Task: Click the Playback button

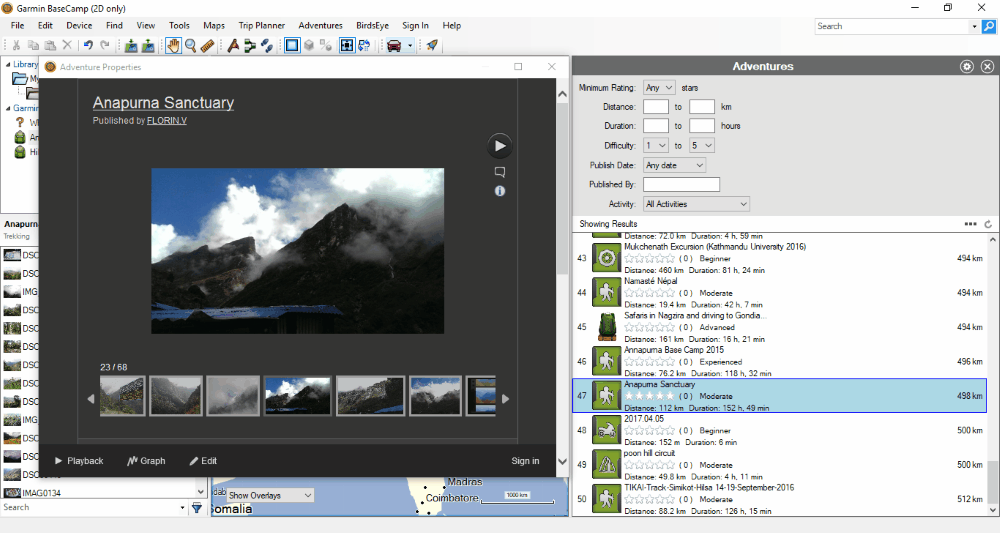Action: click(x=79, y=461)
